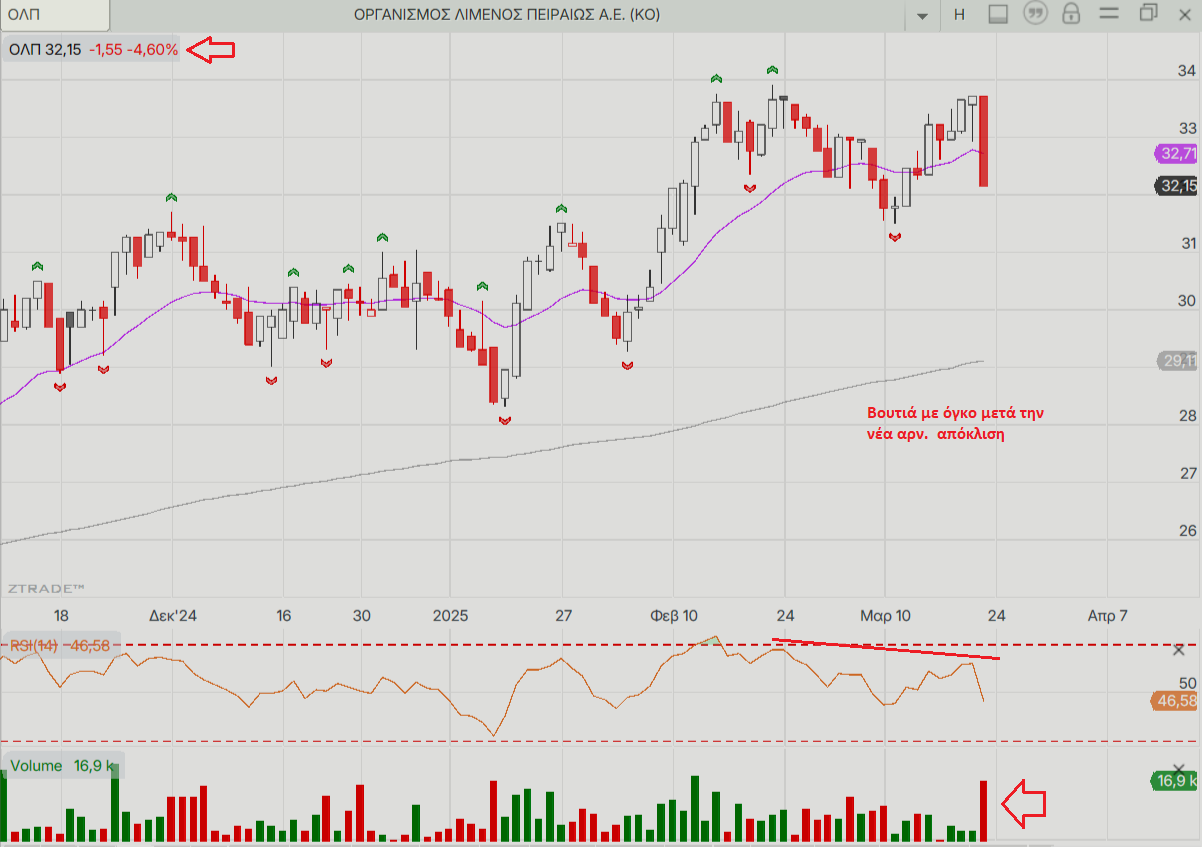The height and width of the screenshot is (847, 1202).
Task: Click the 34 level on the price axis
Action: point(1187,71)
